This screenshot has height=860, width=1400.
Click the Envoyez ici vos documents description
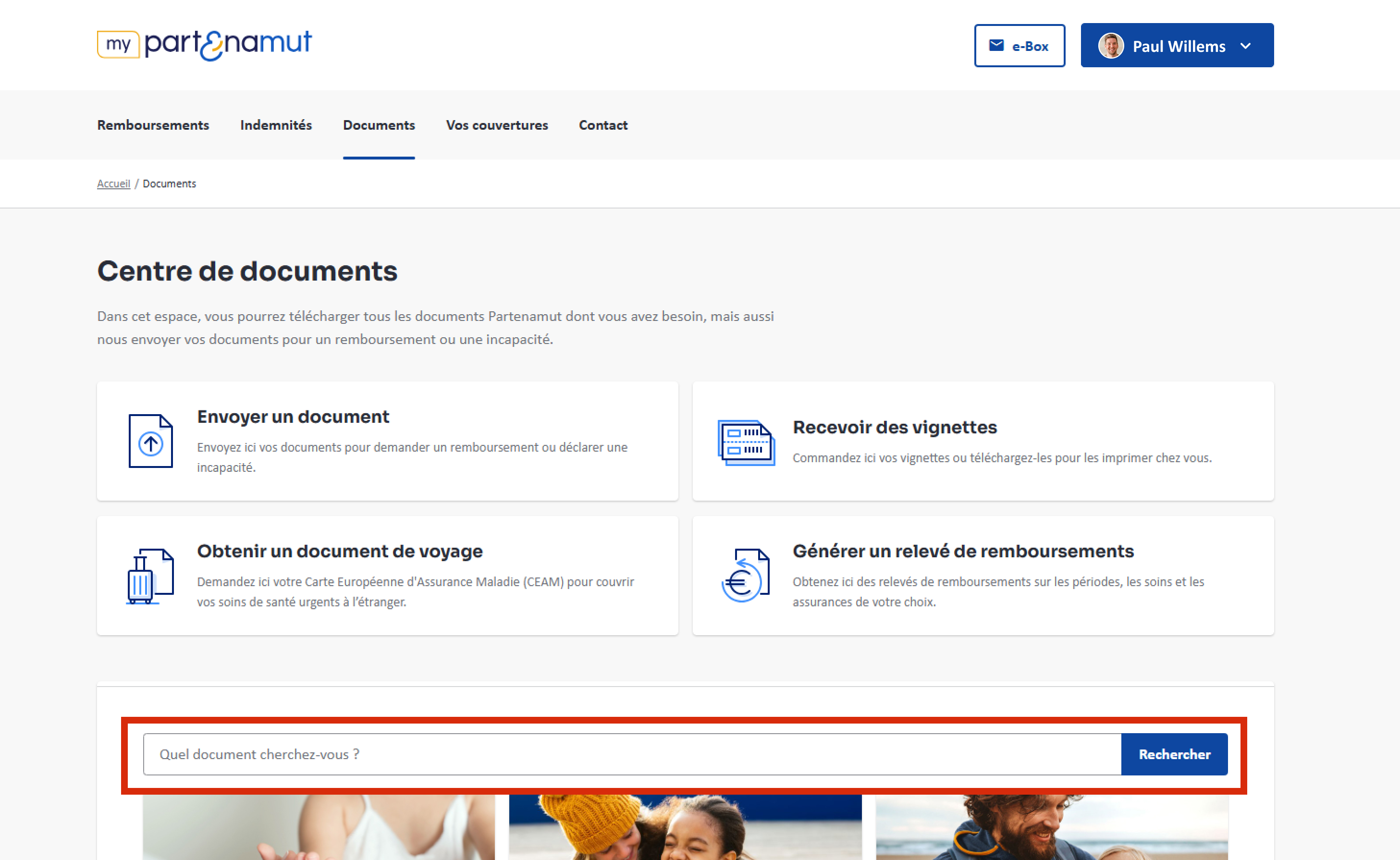click(x=412, y=457)
